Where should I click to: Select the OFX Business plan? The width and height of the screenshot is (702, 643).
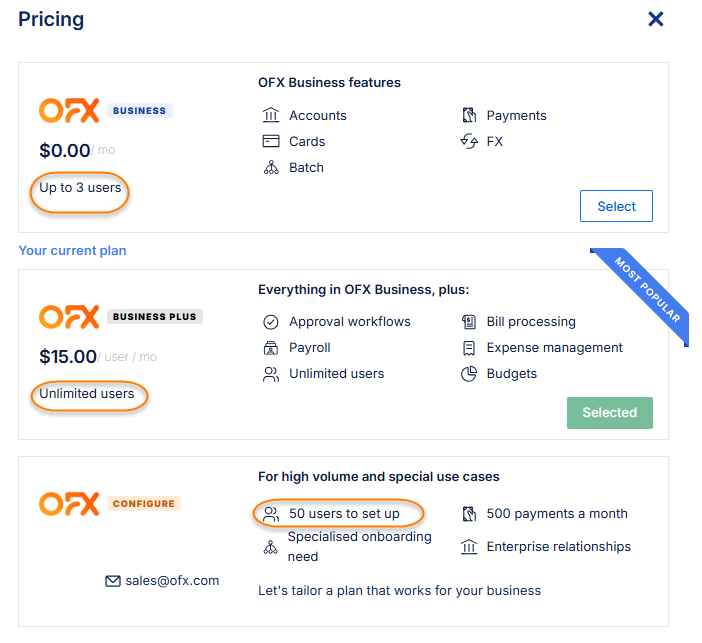point(616,206)
